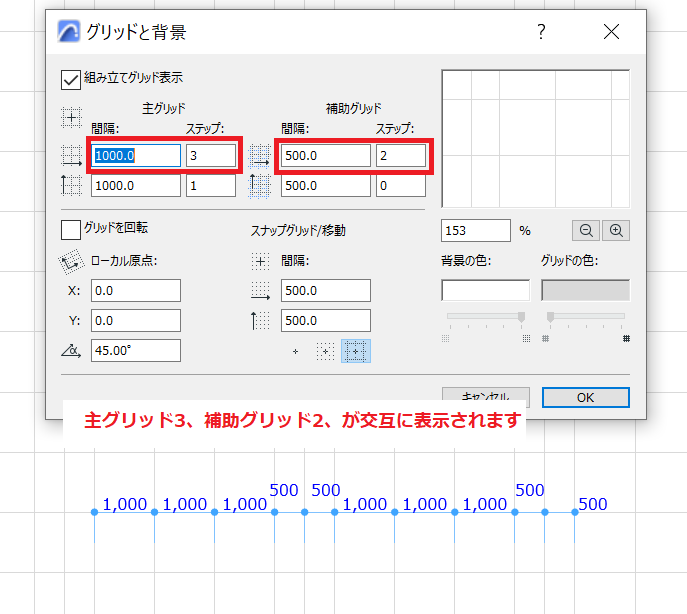Click the キャンセル button

click(x=485, y=394)
